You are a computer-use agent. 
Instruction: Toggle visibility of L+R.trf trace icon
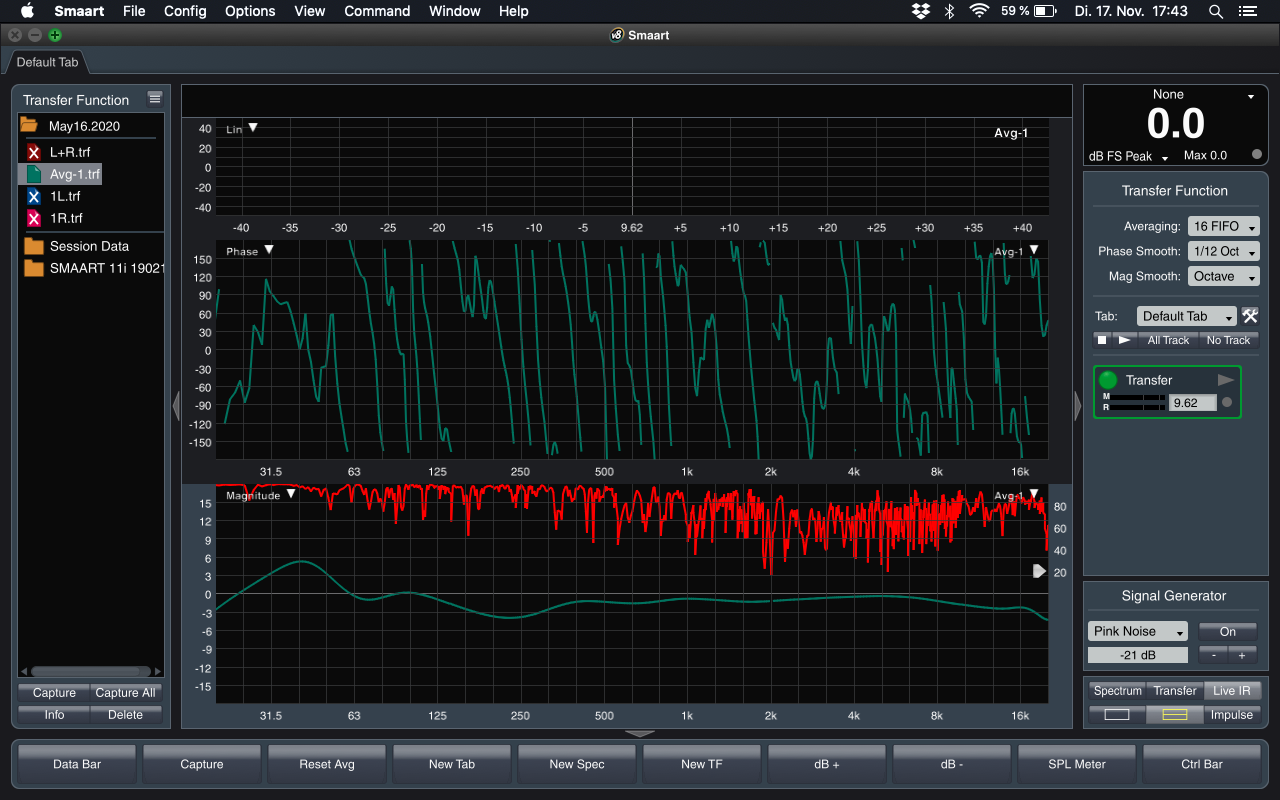click(34, 152)
